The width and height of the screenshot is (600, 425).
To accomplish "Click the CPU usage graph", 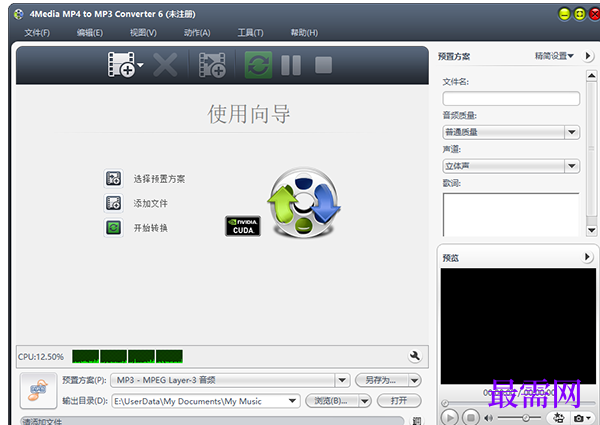I will [127, 356].
